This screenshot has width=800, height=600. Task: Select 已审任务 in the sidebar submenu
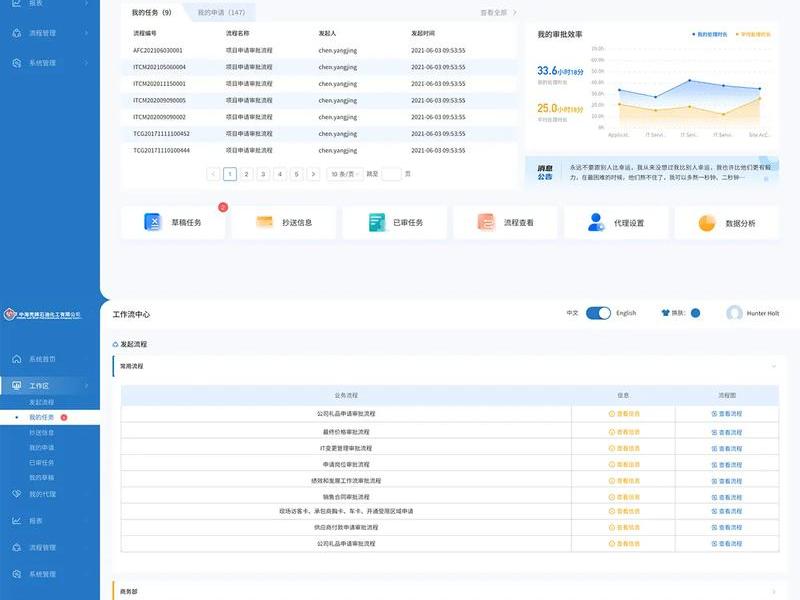tap(41, 463)
